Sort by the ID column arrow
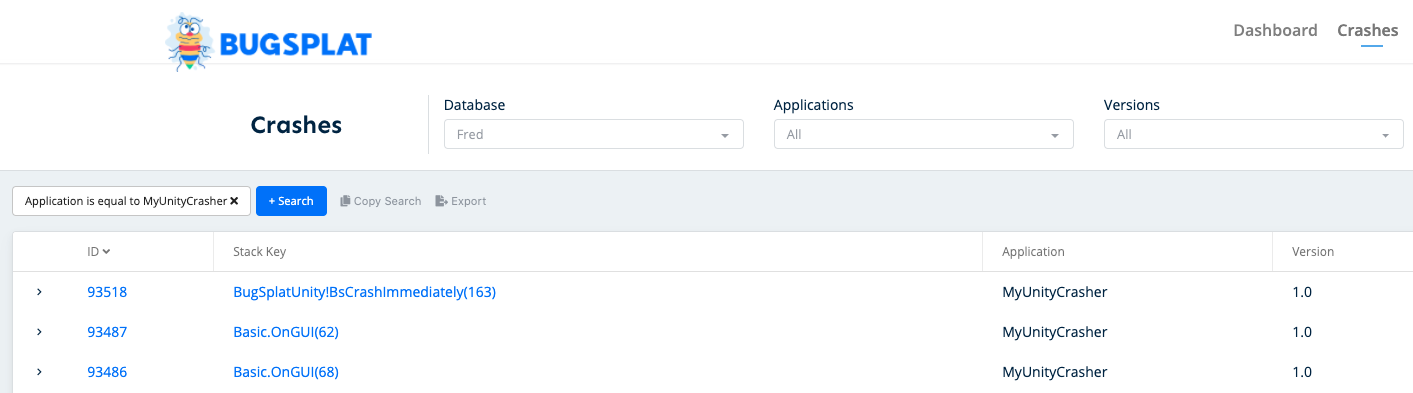 pos(106,252)
